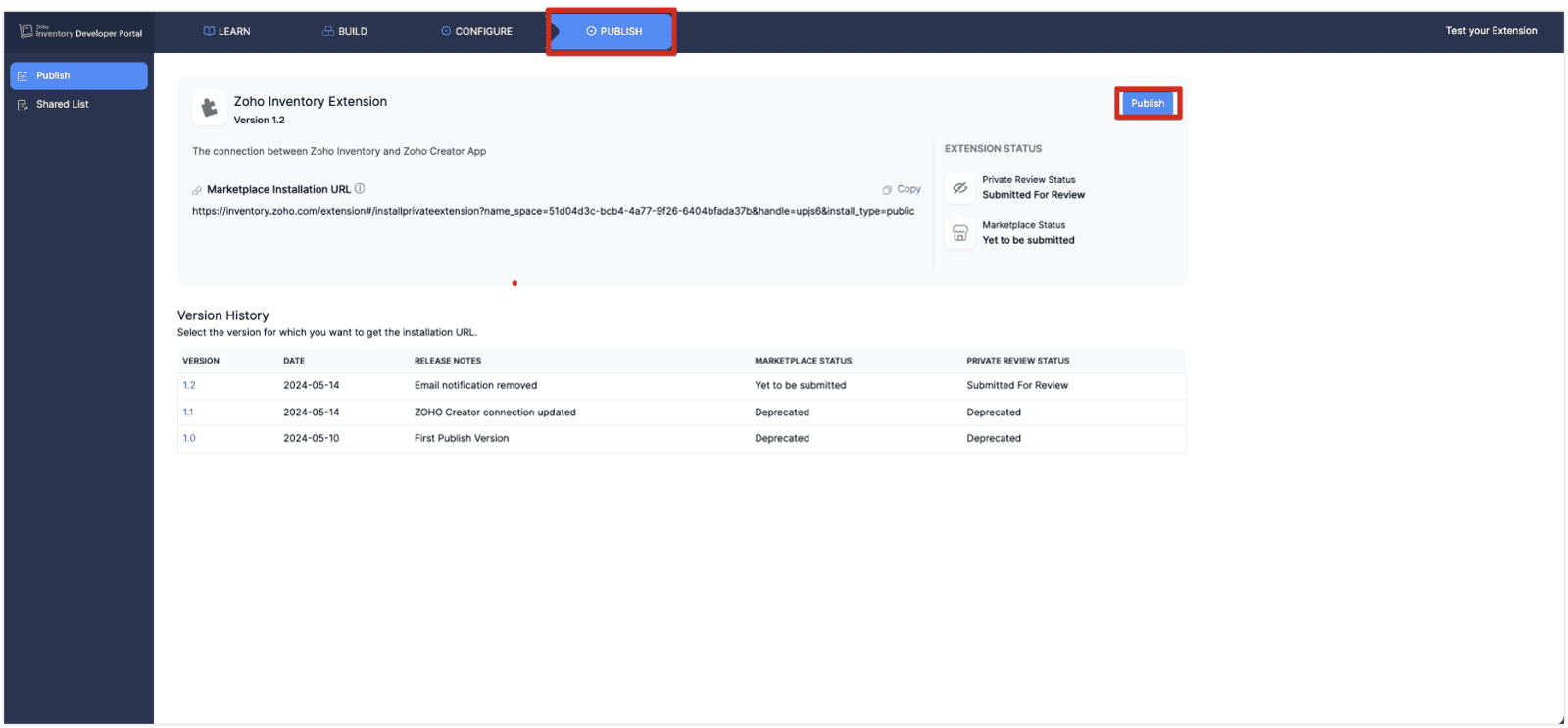Click the Shared List sidebar icon
This screenshot has width=1568, height=728.
pos(23,104)
